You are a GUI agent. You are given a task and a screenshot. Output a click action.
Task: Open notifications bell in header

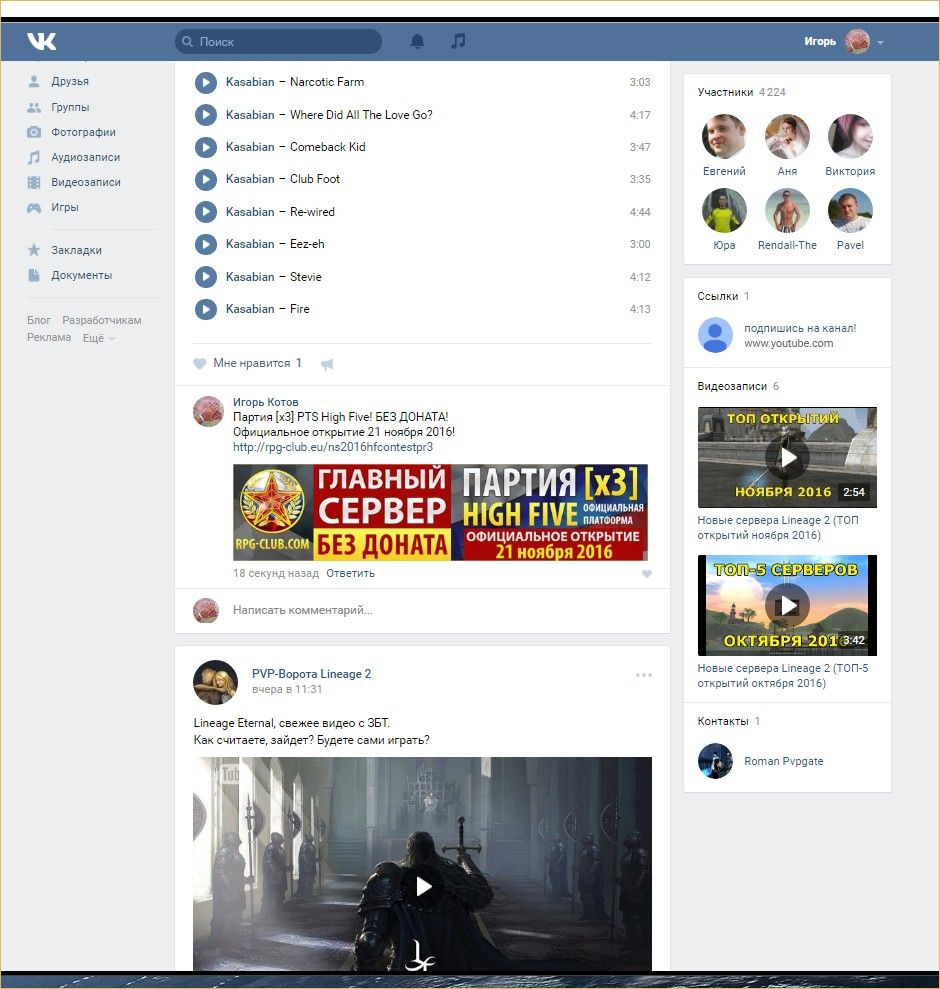click(417, 41)
